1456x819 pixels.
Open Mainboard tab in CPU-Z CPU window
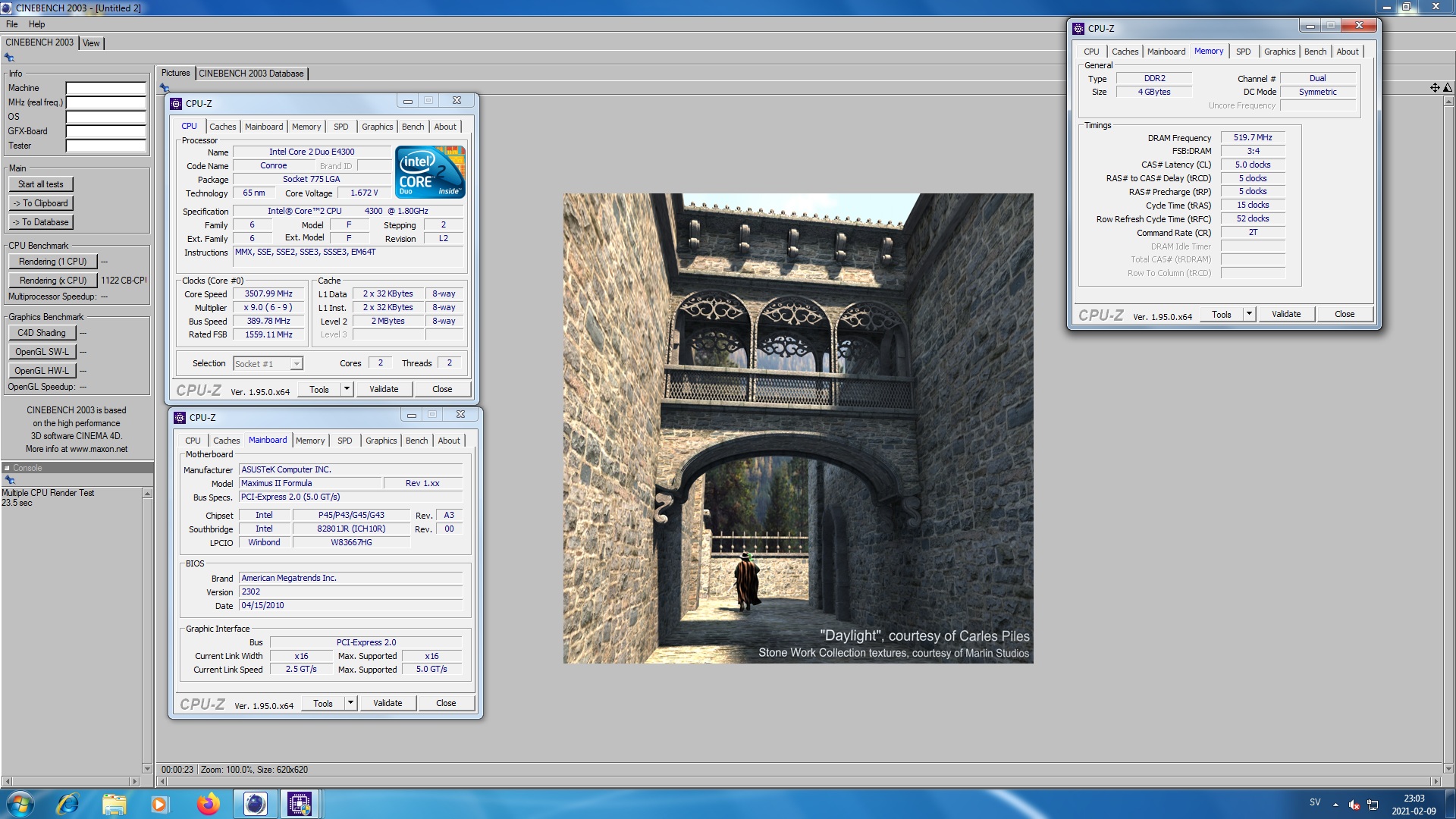point(264,127)
